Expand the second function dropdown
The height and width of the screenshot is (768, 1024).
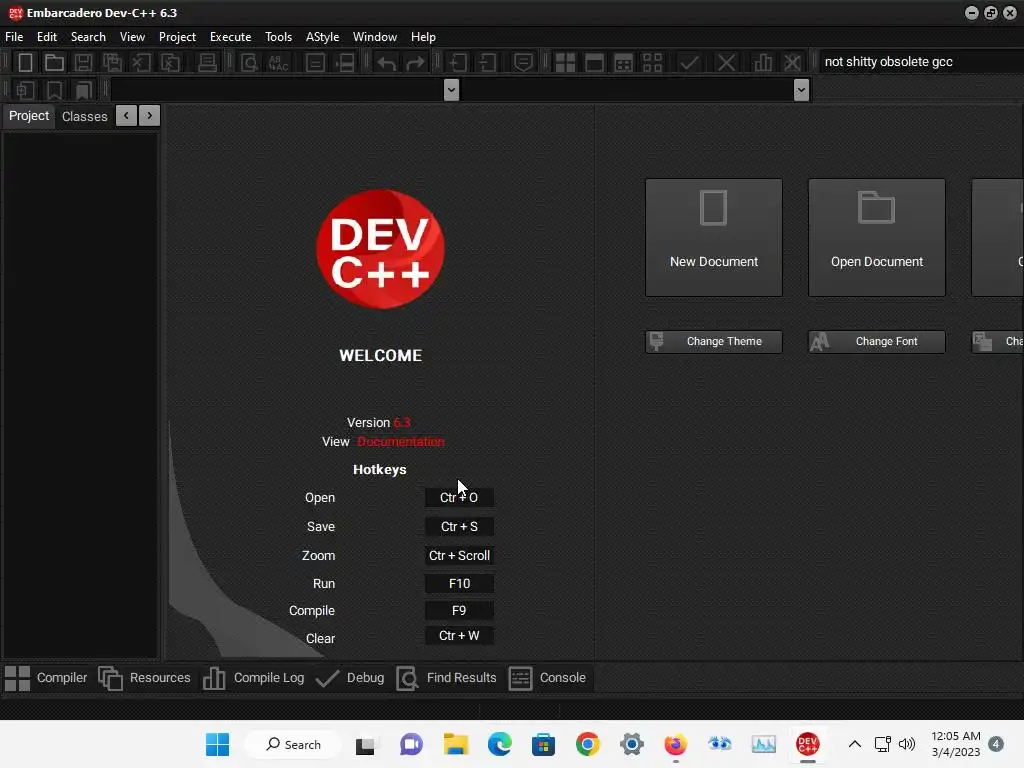coord(801,89)
